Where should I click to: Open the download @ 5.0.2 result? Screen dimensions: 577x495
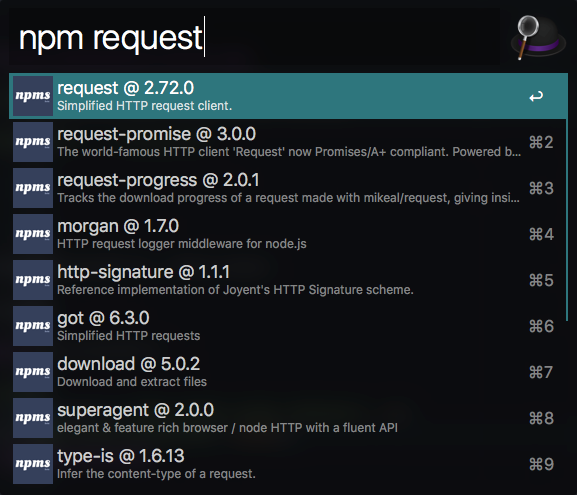click(287, 372)
